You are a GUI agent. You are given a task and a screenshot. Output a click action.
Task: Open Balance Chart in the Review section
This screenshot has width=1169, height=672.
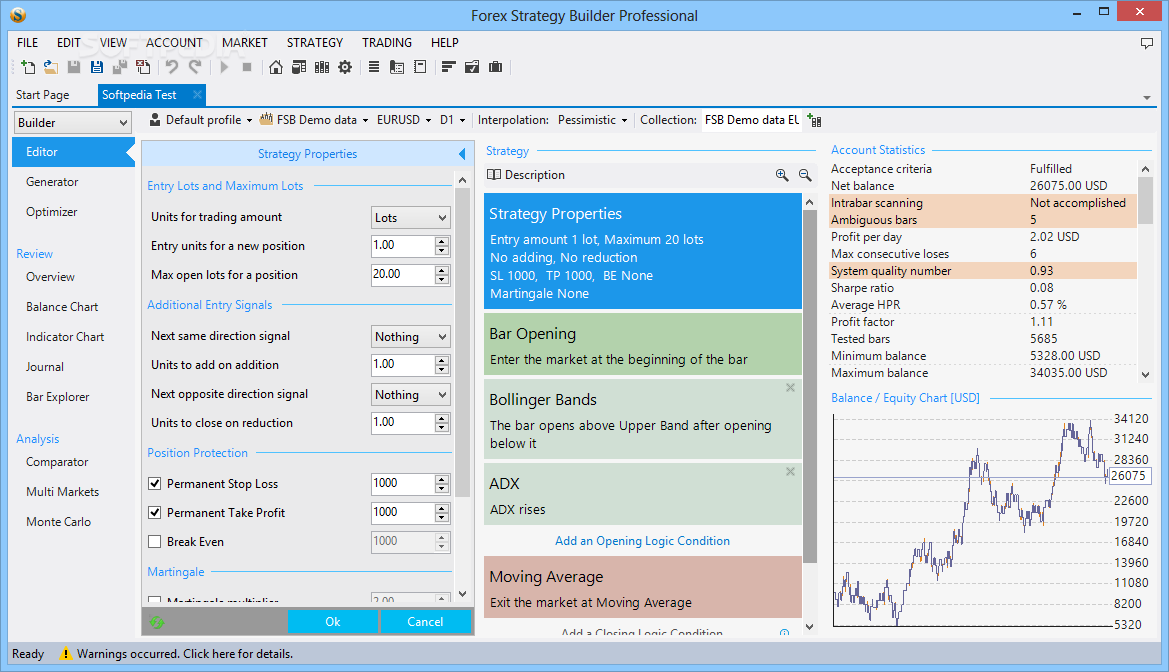point(62,307)
